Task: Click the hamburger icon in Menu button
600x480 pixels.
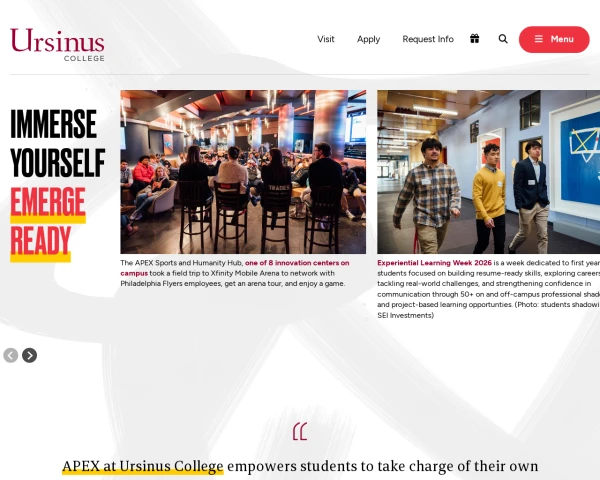Action: [x=538, y=39]
